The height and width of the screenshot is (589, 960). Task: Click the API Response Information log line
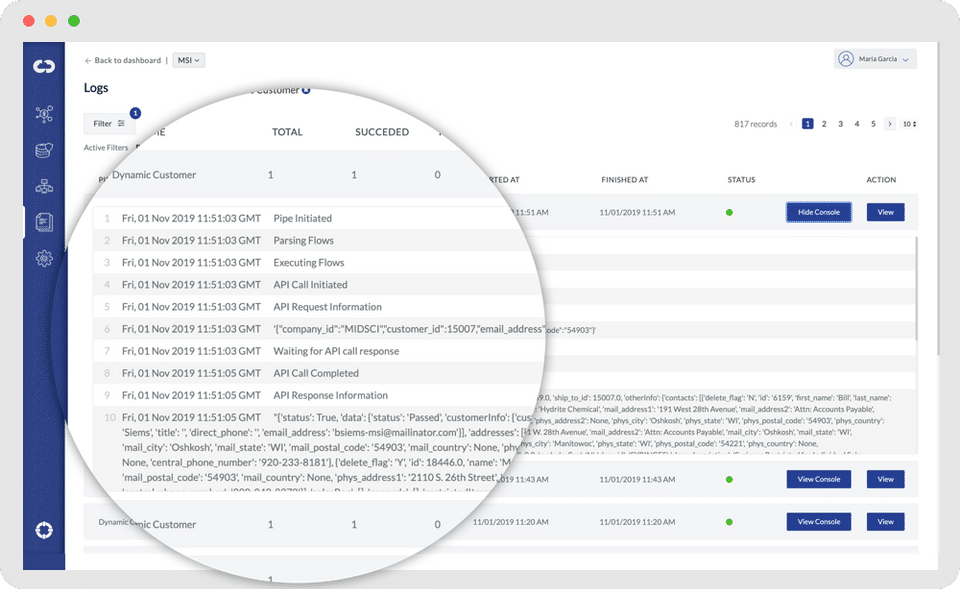click(x=331, y=395)
